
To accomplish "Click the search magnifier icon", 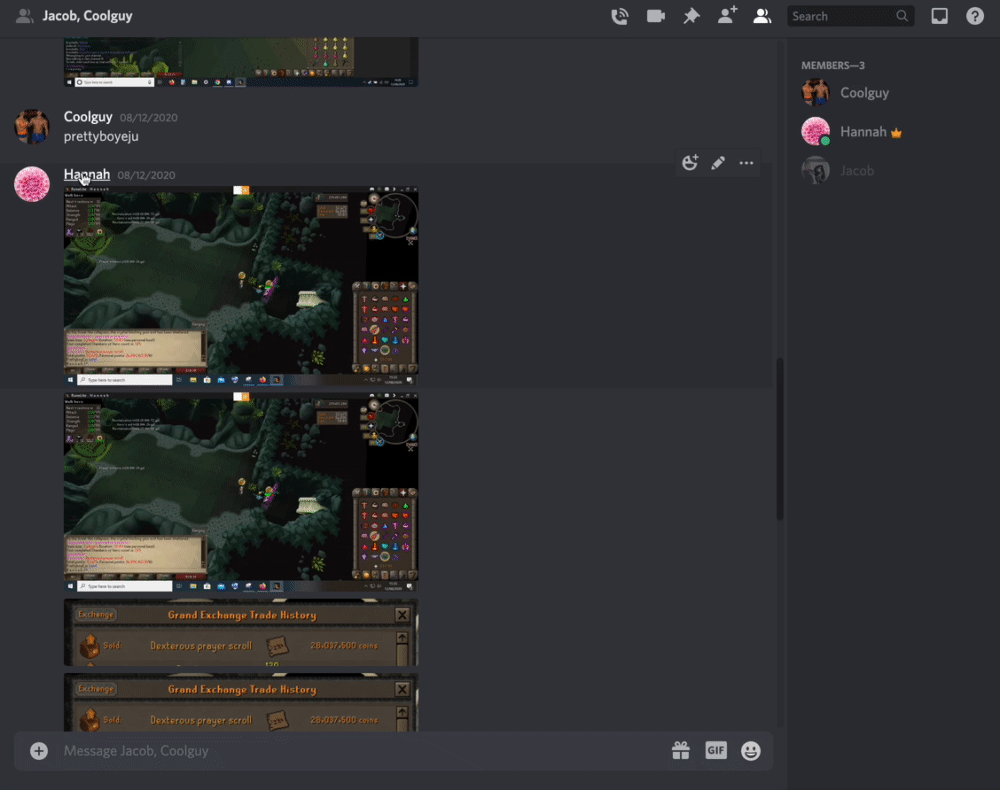I will click(902, 16).
